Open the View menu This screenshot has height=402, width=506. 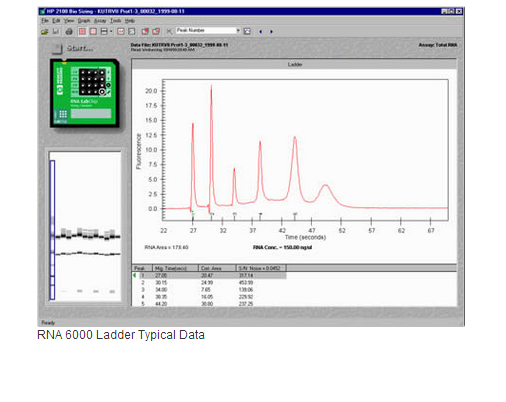tap(69, 21)
